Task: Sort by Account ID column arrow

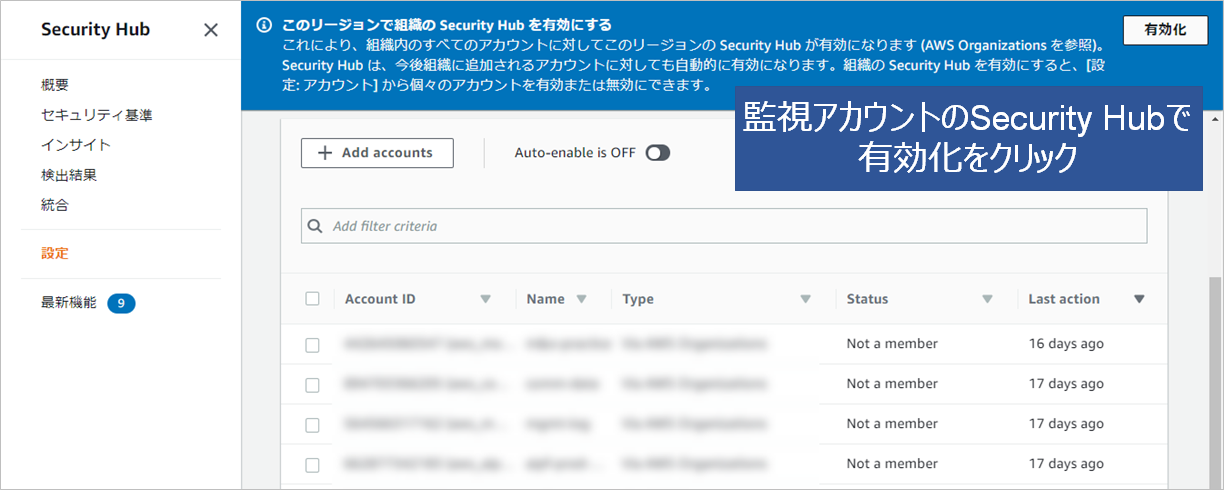Action: [486, 299]
